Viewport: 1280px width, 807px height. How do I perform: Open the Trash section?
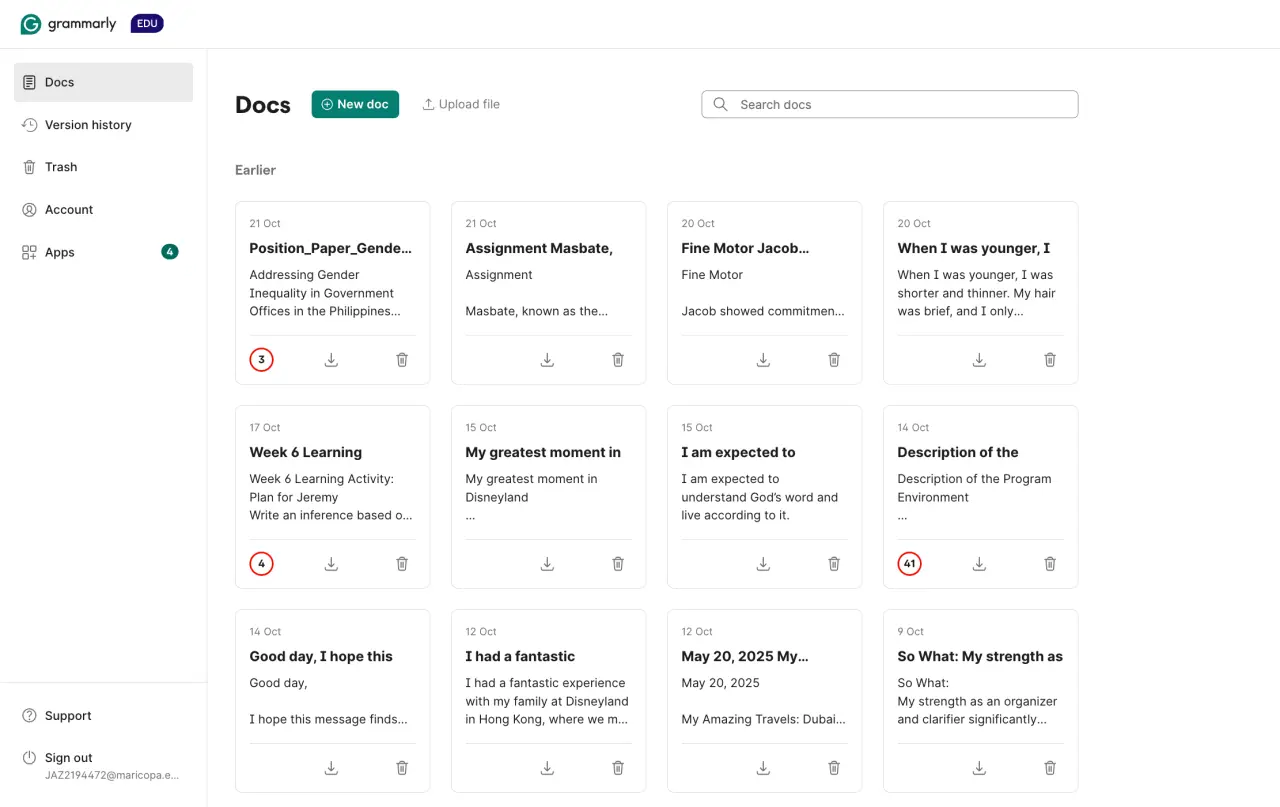click(103, 167)
